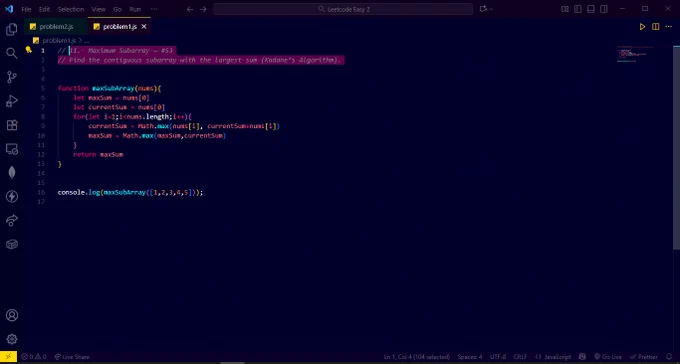Open the Remote Explorer view
The height and width of the screenshot is (364, 680).
pyautogui.click(x=12, y=149)
